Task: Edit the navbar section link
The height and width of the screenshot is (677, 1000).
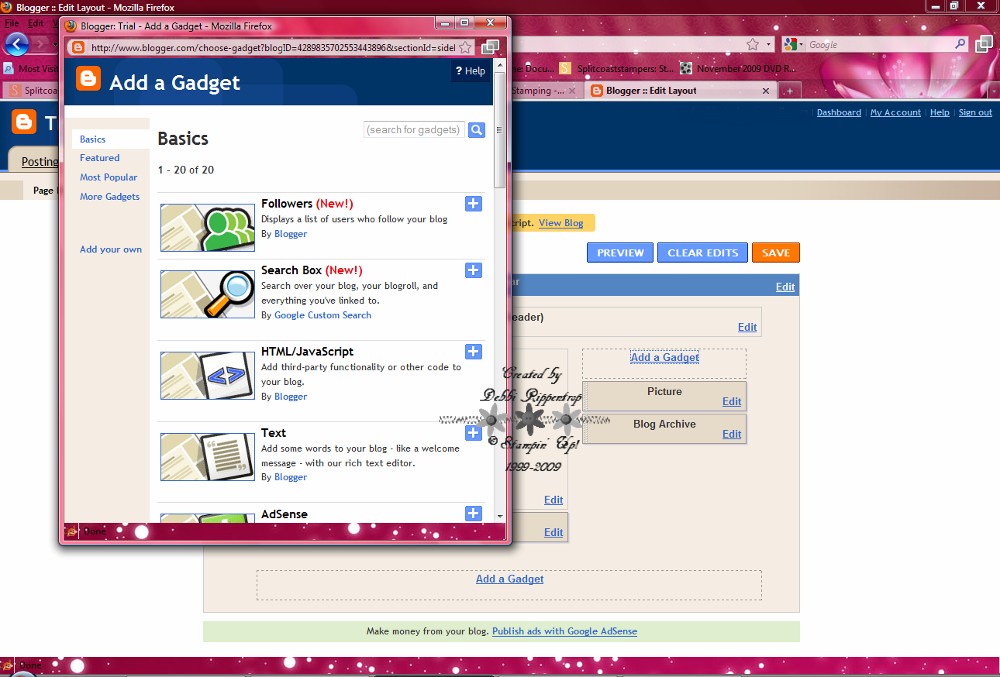Action: click(x=785, y=287)
